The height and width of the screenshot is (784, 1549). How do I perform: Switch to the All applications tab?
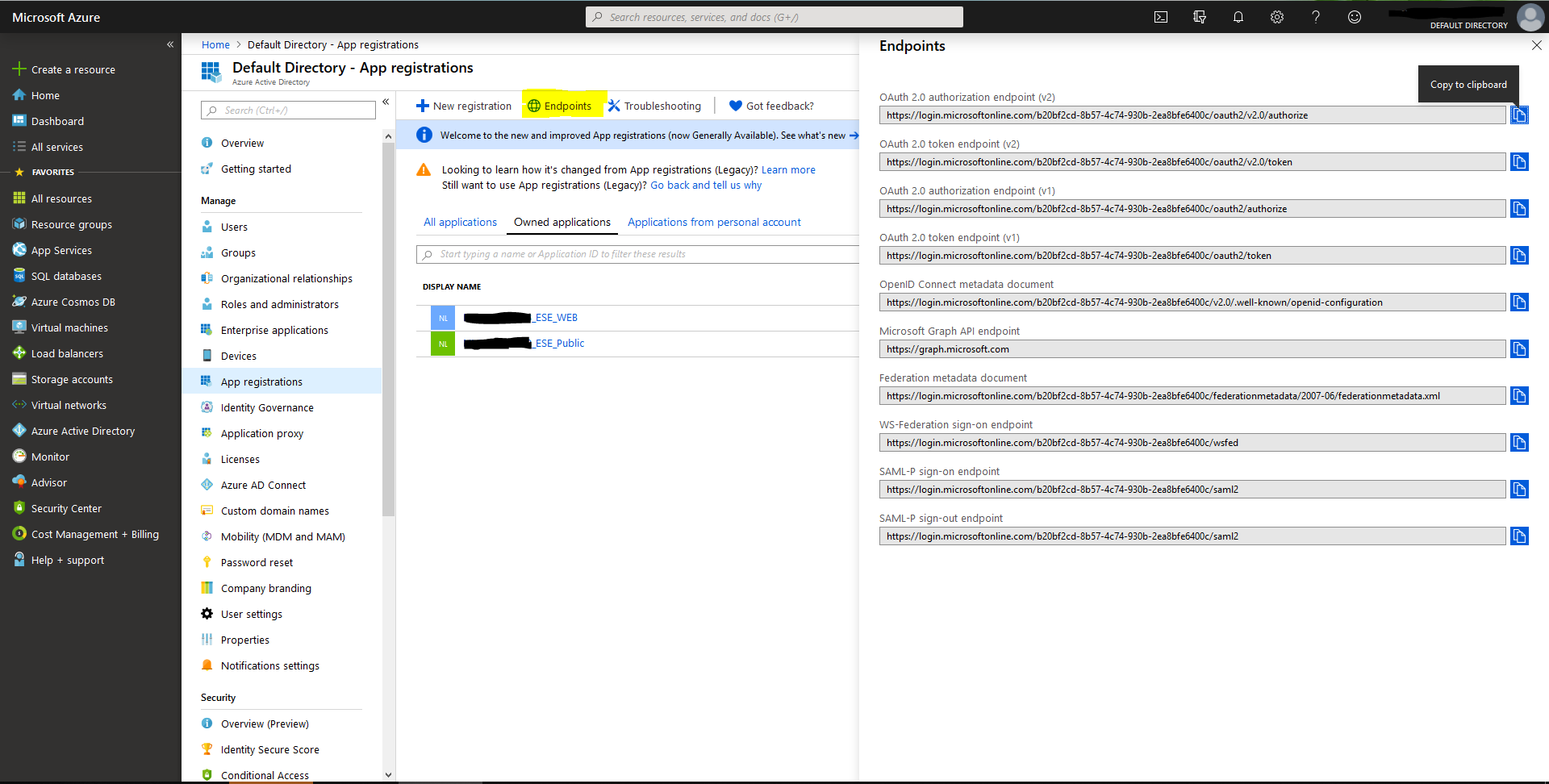coord(460,222)
